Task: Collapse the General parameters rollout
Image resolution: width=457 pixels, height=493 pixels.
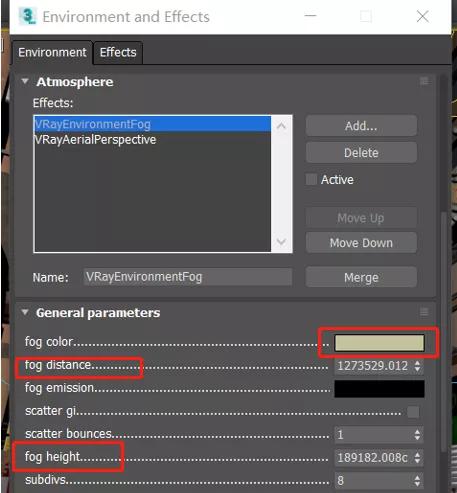Action: pos(25,312)
